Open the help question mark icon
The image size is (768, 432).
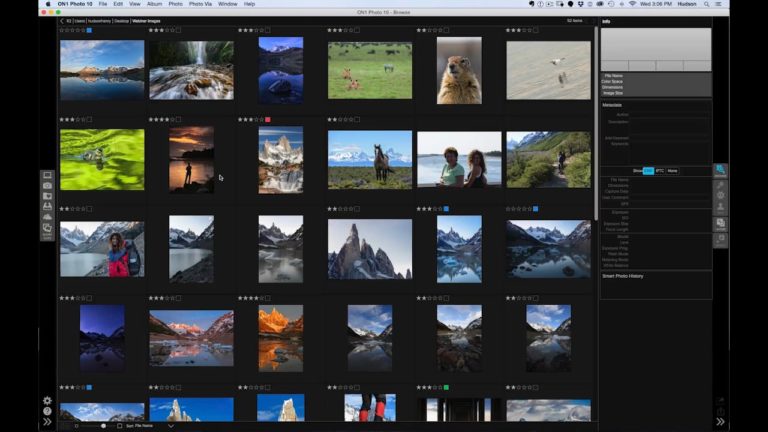click(47, 411)
